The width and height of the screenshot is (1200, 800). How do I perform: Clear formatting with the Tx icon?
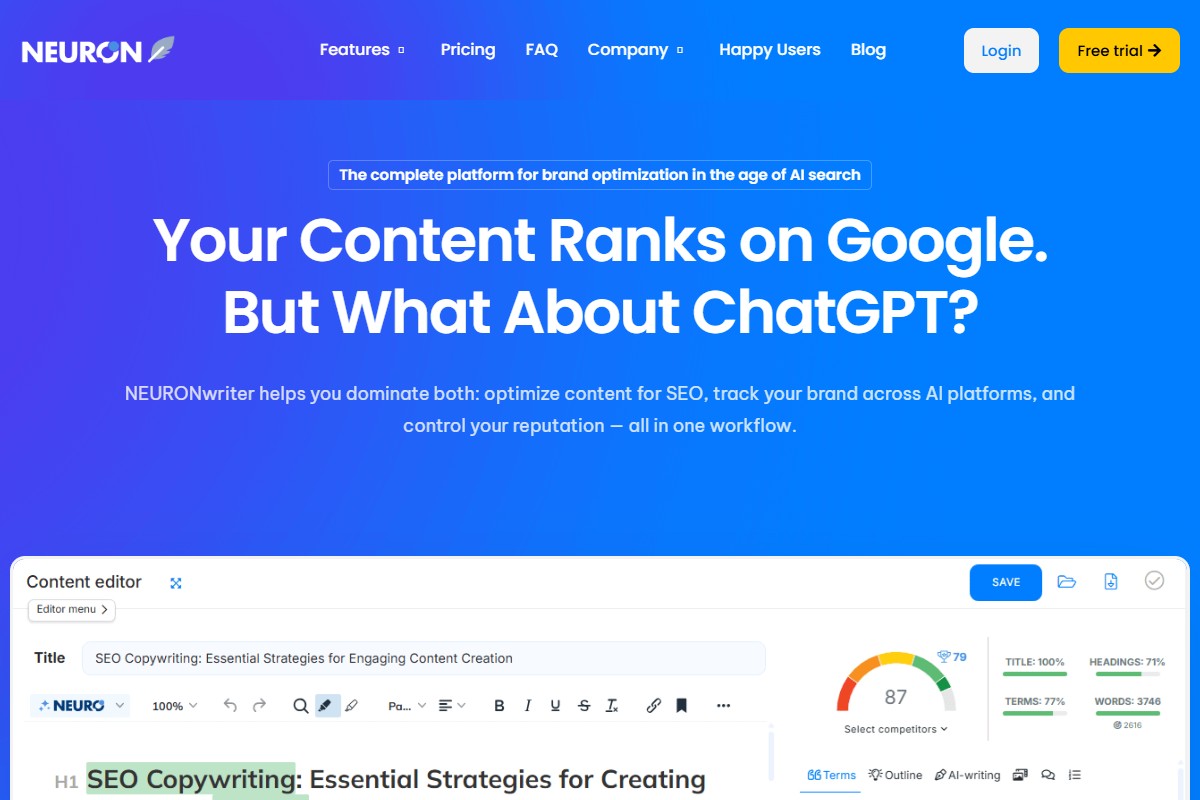tap(612, 706)
